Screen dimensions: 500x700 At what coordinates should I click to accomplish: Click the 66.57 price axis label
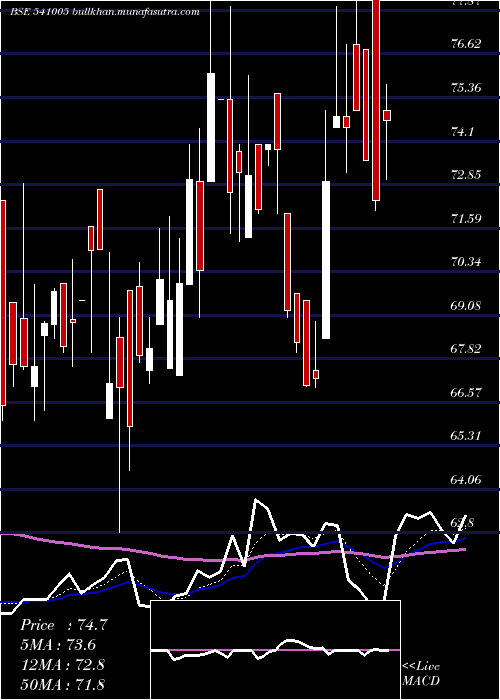(x=466, y=392)
